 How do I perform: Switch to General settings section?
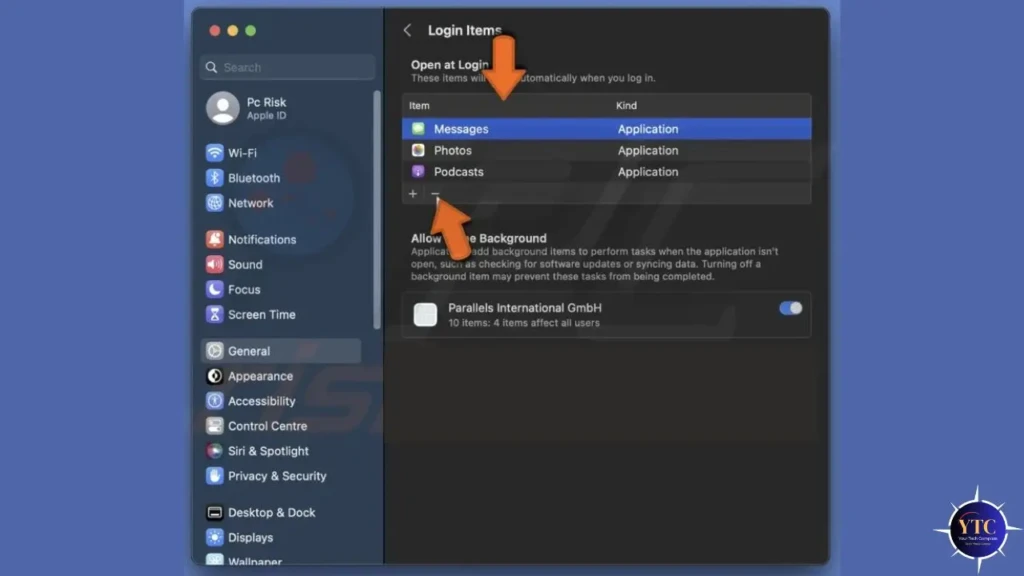point(250,350)
